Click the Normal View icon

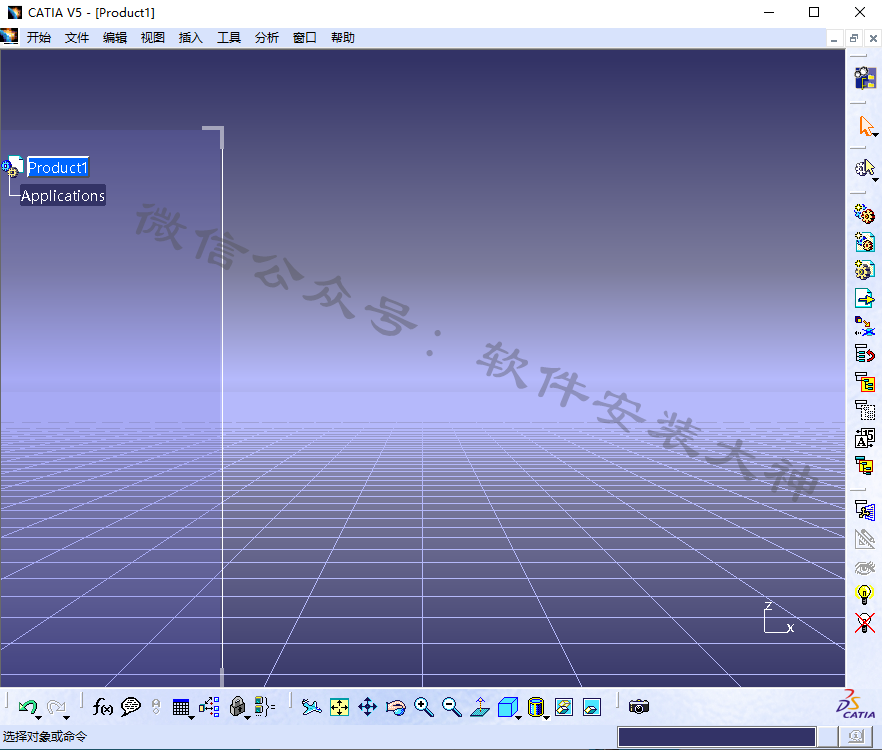(480, 707)
